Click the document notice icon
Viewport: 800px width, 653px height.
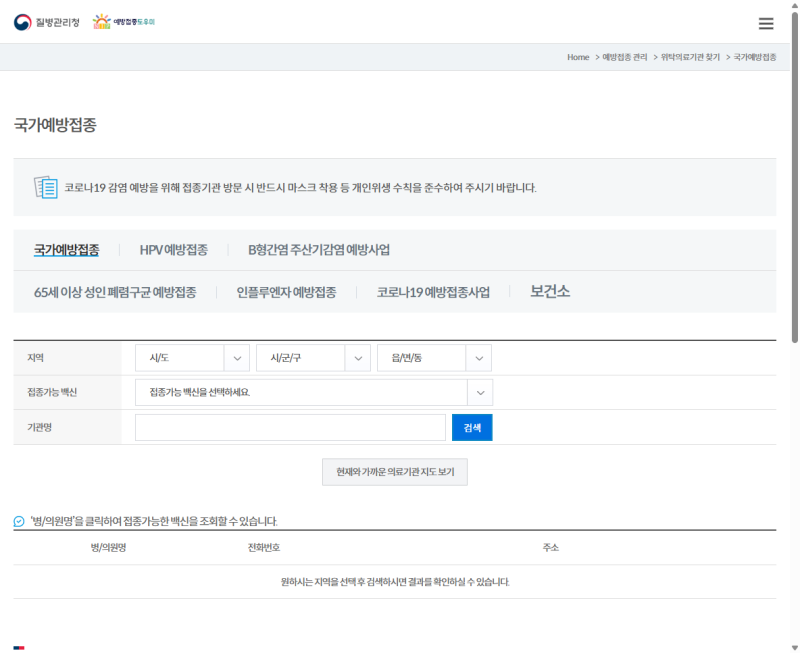(45, 187)
